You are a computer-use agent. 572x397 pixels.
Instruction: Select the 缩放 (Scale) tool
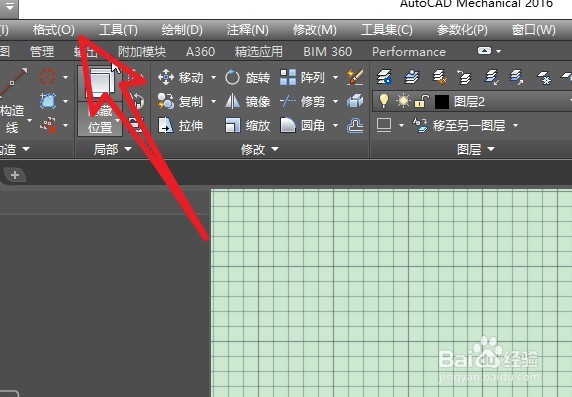248,126
